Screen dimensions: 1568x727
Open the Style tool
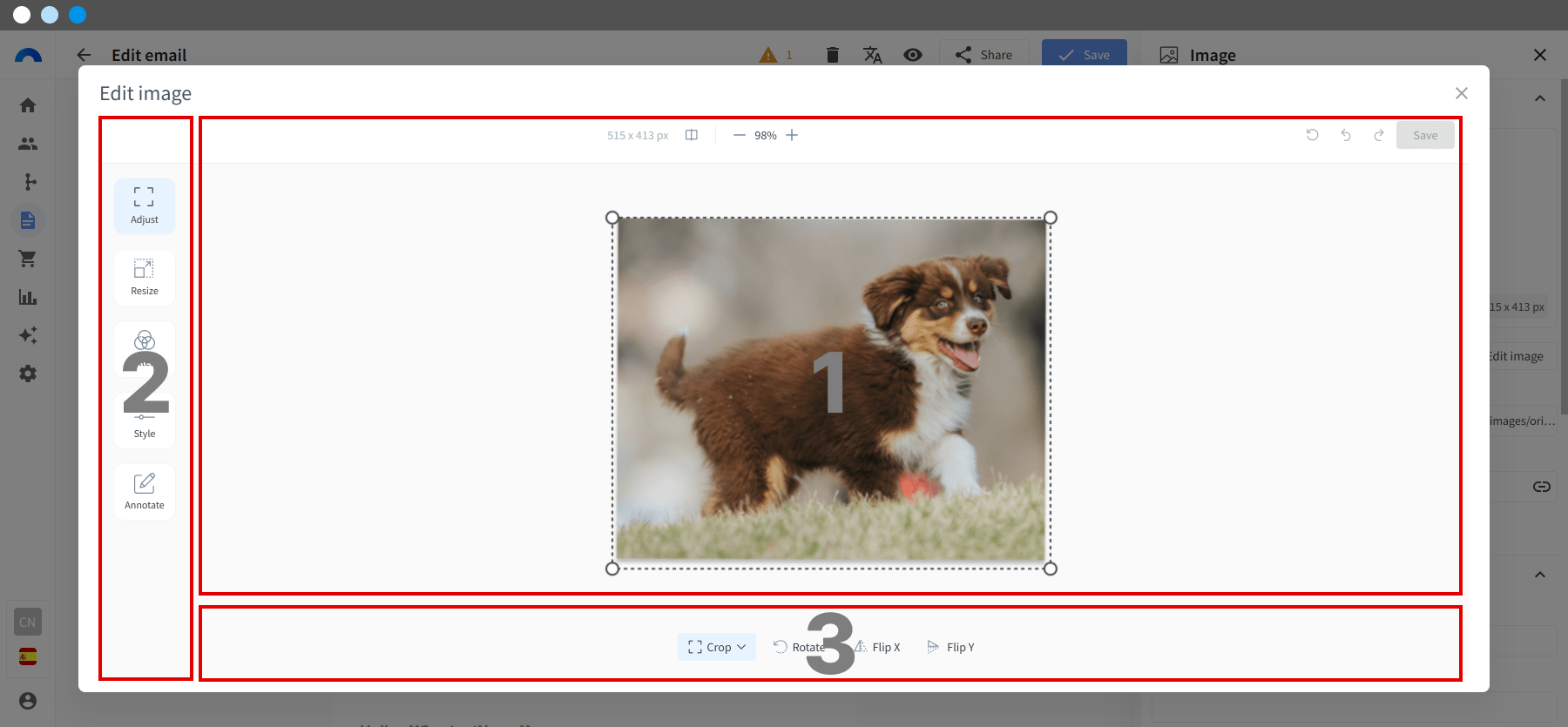pos(145,421)
